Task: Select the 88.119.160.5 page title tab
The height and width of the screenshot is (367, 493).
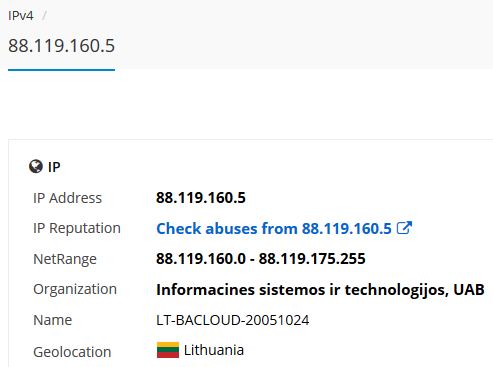Action: tap(61, 46)
